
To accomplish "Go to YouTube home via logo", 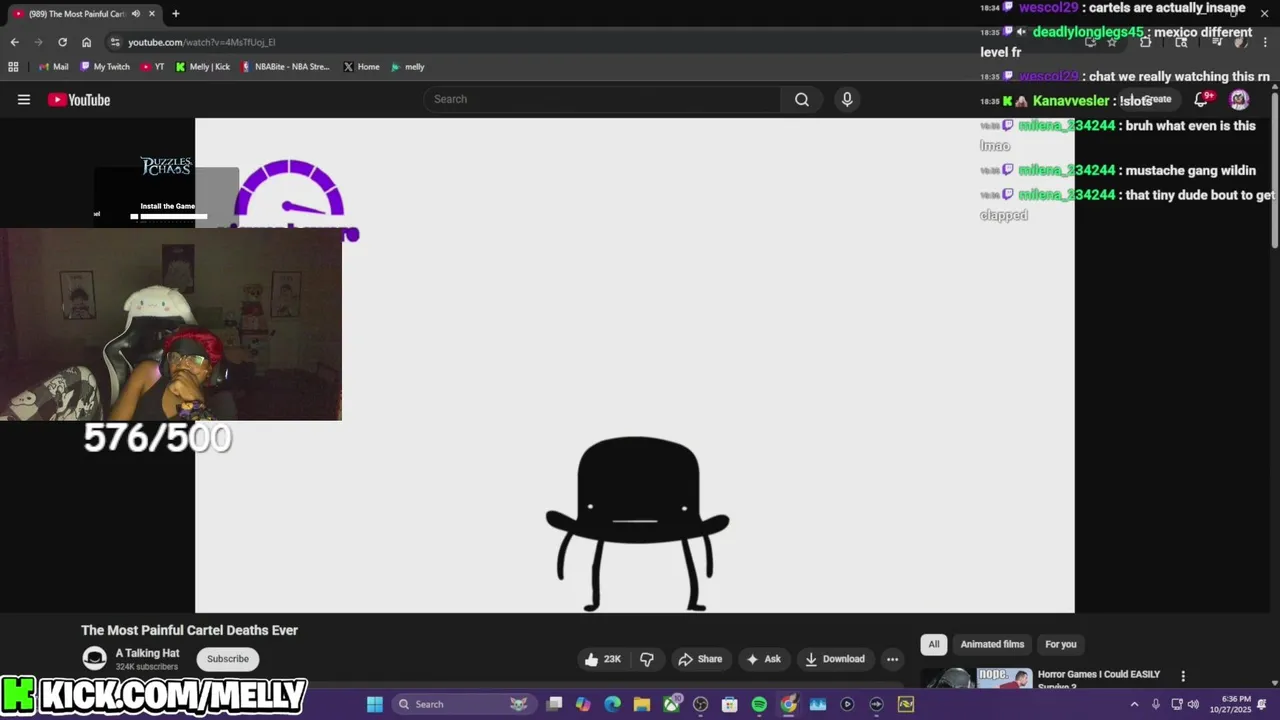I will pyautogui.click(x=79, y=99).
